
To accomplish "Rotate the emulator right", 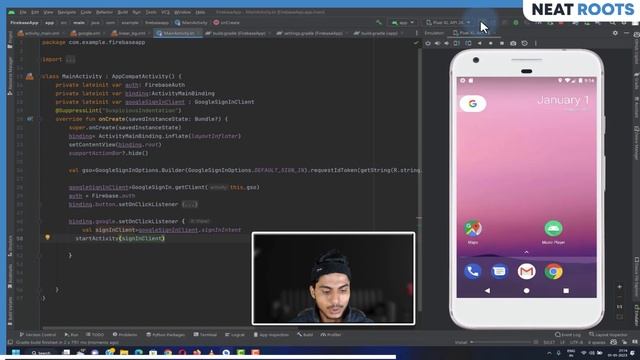I will coord(468,43).
